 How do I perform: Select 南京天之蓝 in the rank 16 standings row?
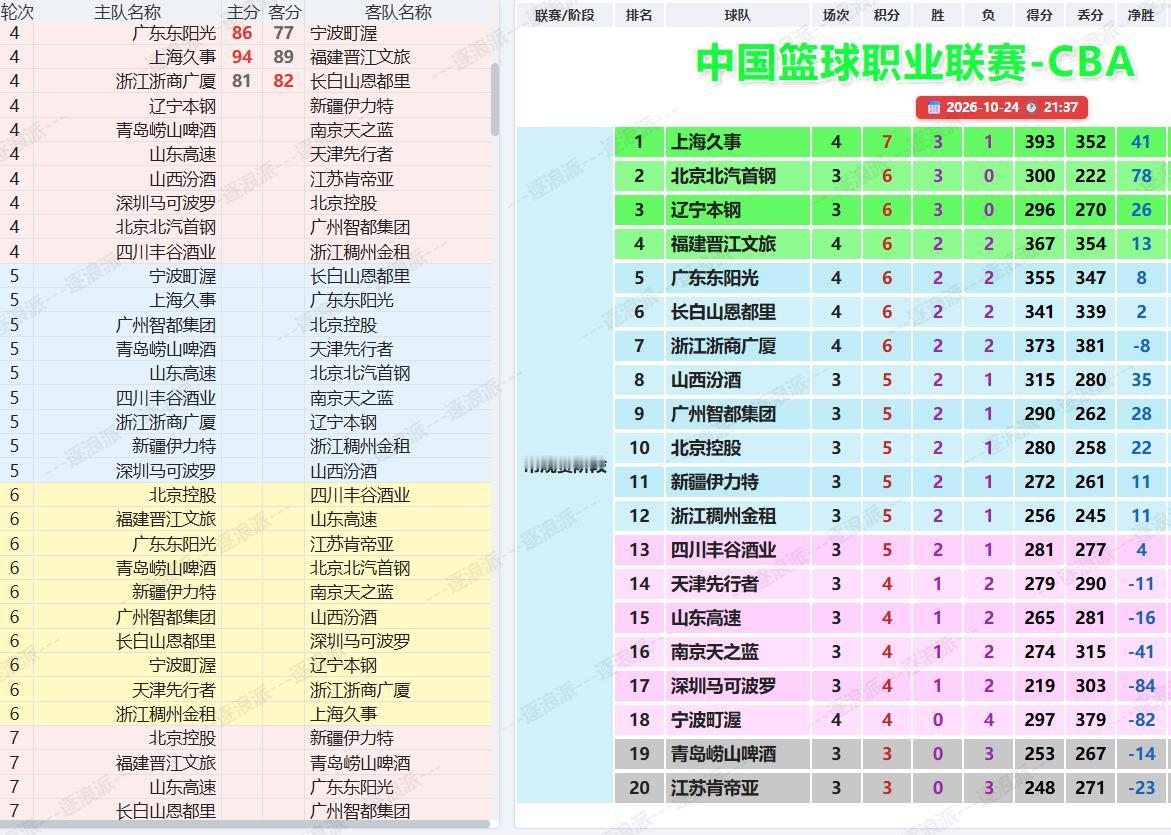(x=714, y=652)
